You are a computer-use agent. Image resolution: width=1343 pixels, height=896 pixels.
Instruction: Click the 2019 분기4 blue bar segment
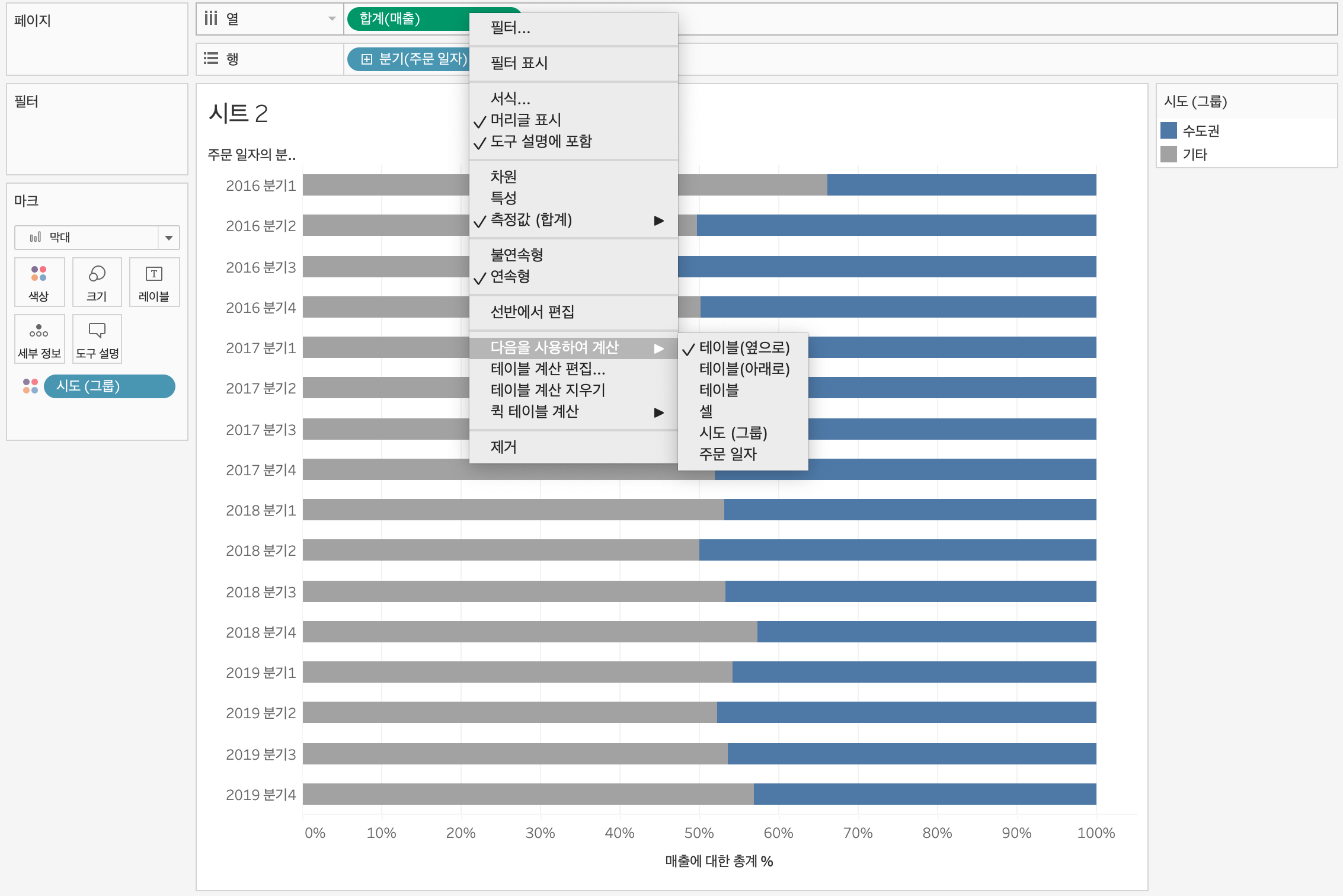click(925, 794)
